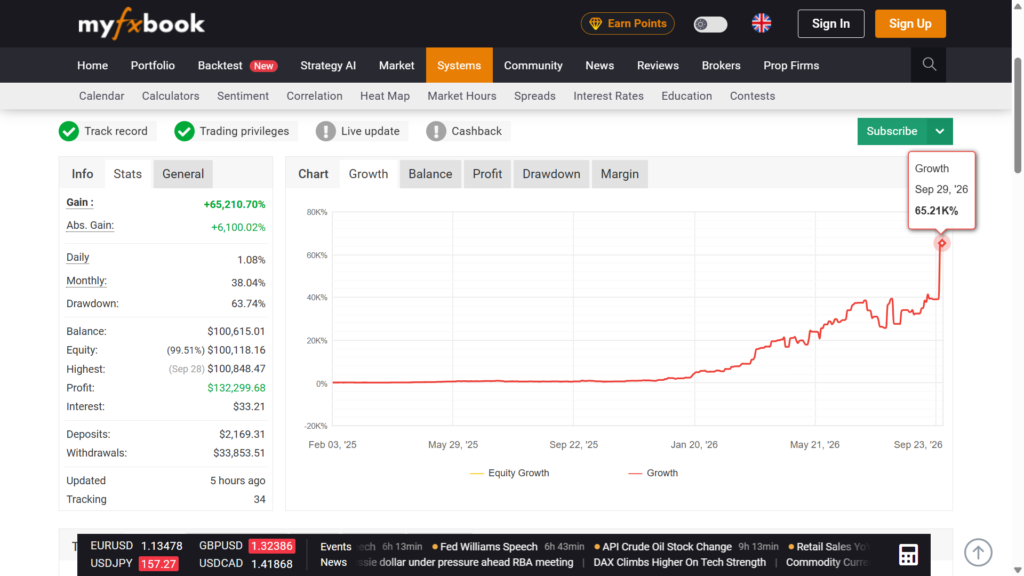The image size is (1024, 576).
Task: Select the Profit chart tab
Action: click(x=487, y=174)
